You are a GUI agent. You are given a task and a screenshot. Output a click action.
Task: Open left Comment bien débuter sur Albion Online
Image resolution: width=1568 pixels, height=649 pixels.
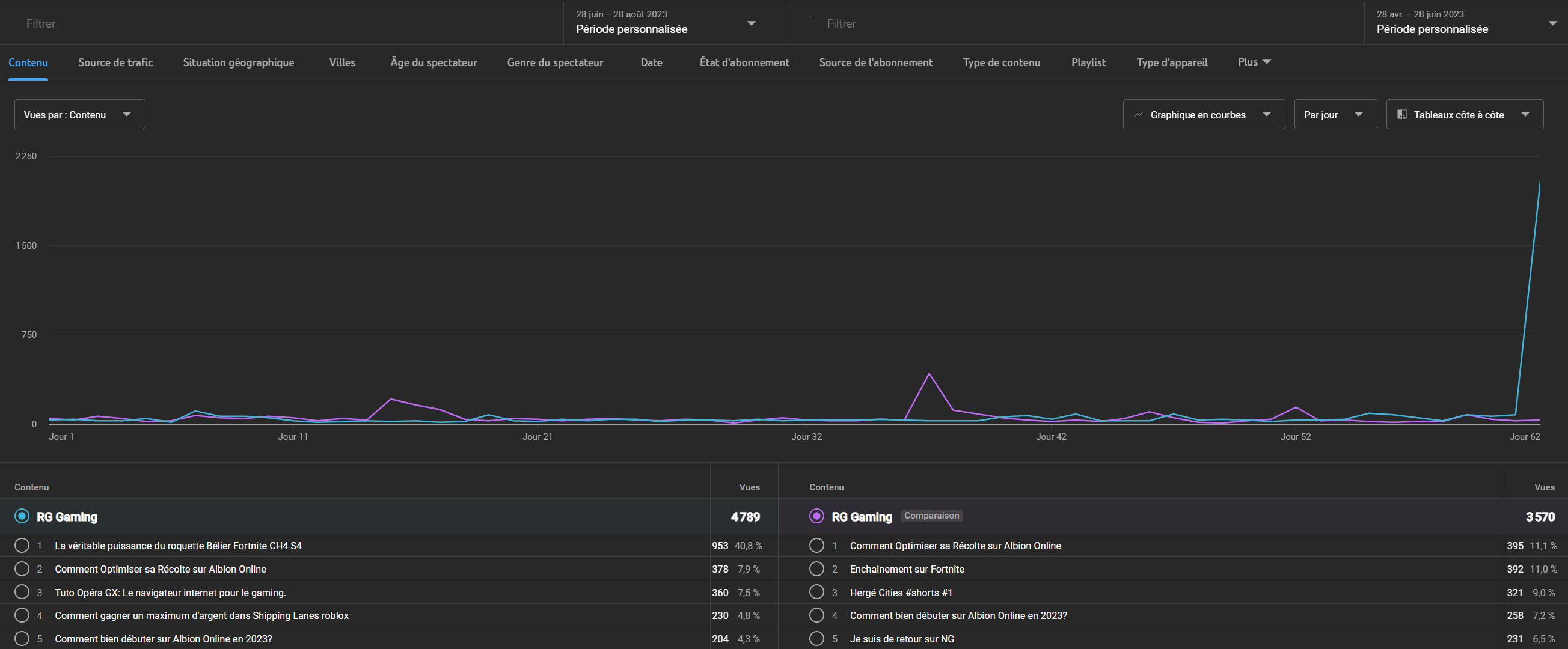(x=163, y=639)
